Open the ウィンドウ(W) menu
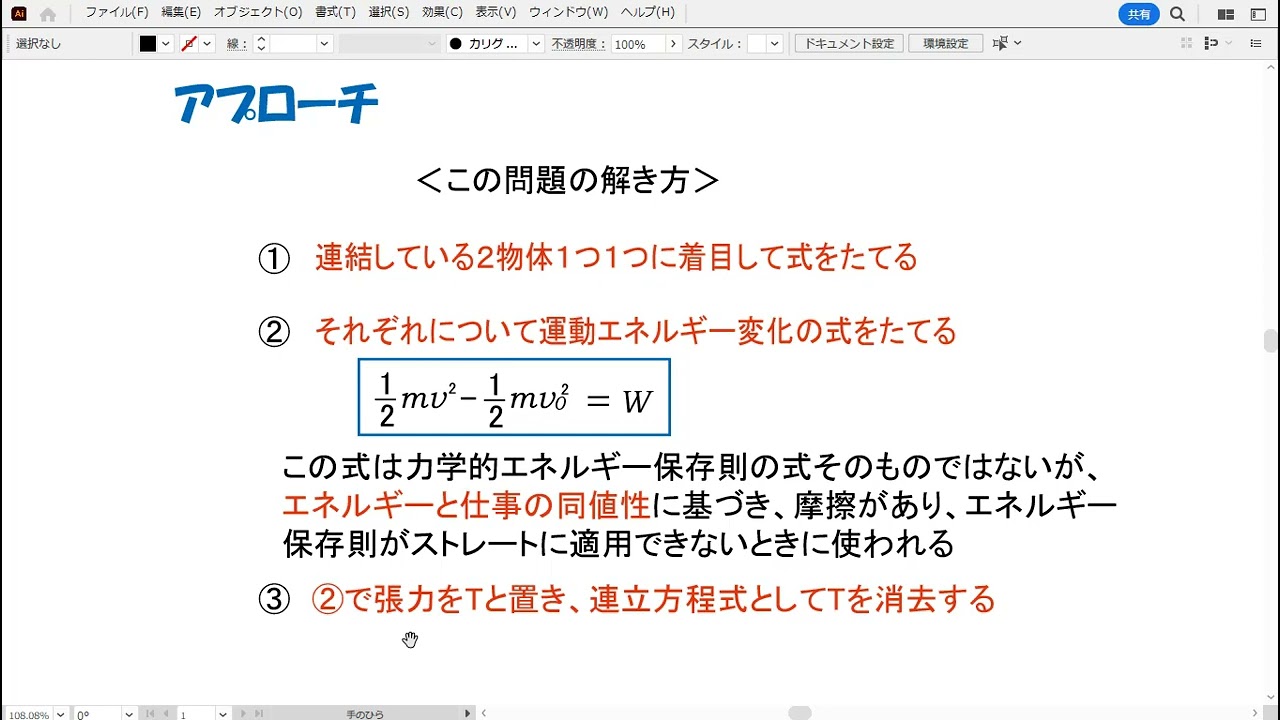This screenshot has width=1280, height=720. (x=568, y=13)
